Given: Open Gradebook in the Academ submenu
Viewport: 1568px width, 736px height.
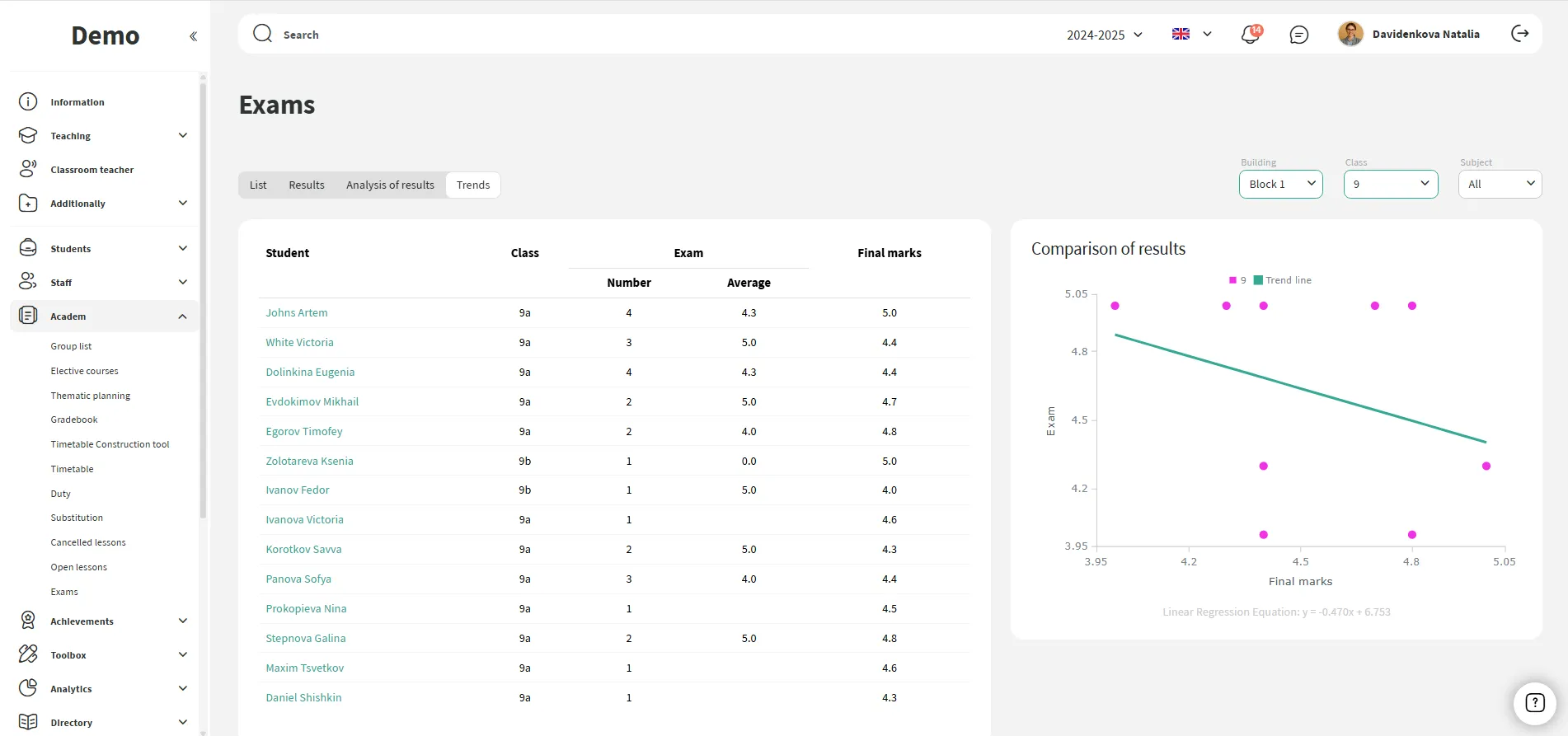Looking at the screenshot, I should pos(74,420).
